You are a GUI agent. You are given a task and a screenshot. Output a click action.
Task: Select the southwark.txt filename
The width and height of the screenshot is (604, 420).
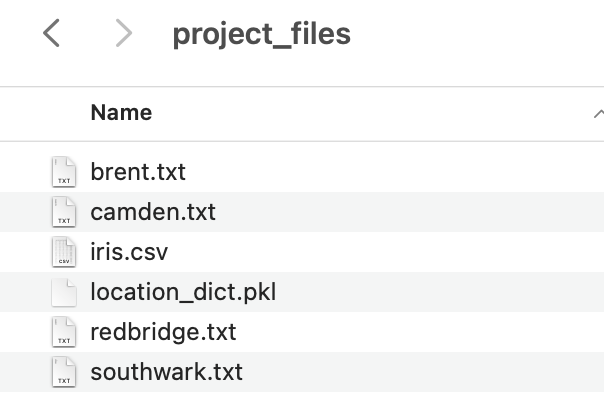[x=166, y=372]
